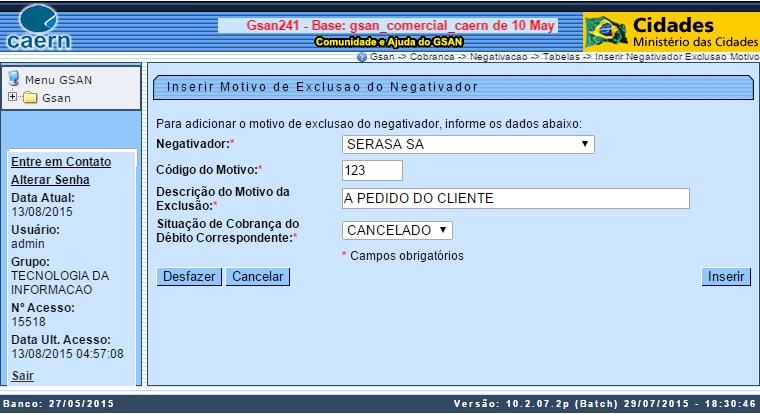This screenshot has height=414, width=760.
Task: Open the Alterar Senha link
Action: 50,180
